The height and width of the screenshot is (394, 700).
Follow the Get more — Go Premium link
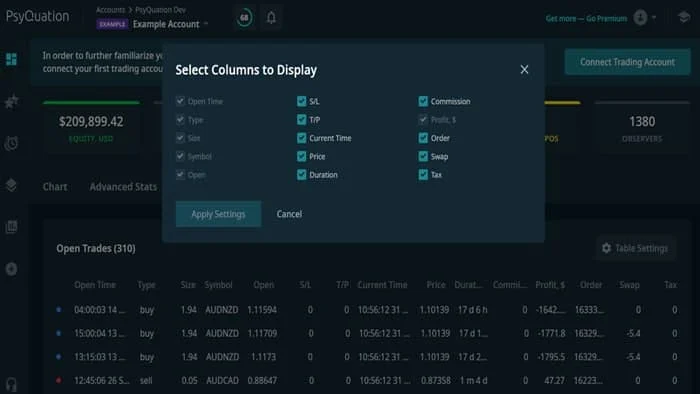[586, 18]
